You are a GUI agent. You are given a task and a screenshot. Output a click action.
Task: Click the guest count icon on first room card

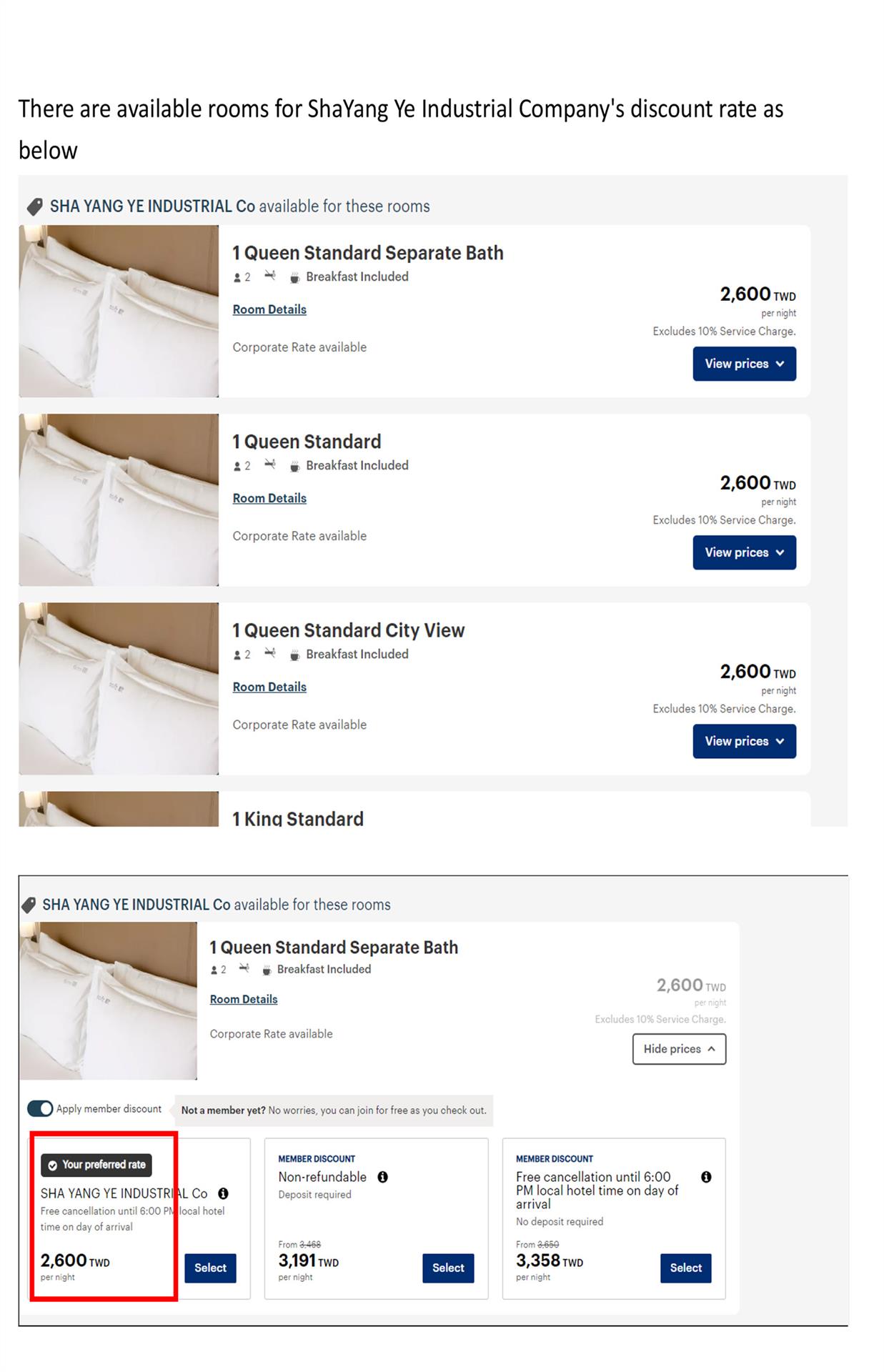pyautogui.click(x=237, y=277)
